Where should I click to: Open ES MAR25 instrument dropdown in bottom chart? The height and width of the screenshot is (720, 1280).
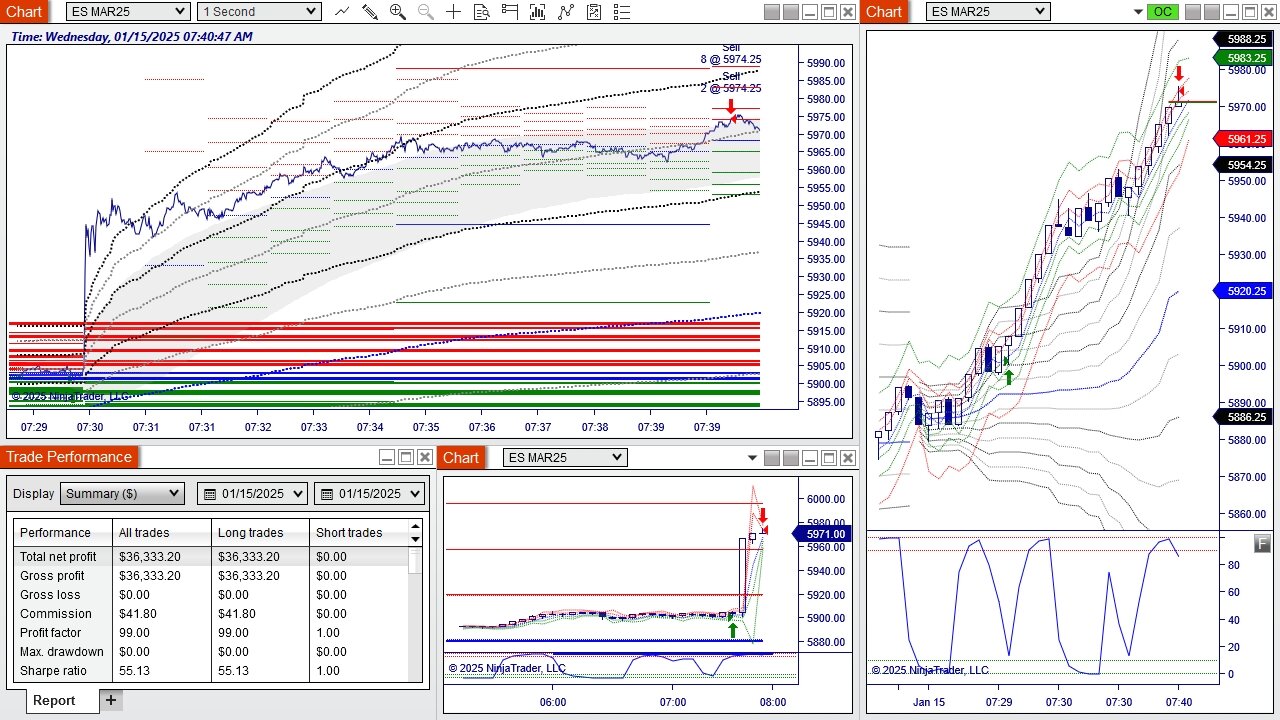pos(565,458)
